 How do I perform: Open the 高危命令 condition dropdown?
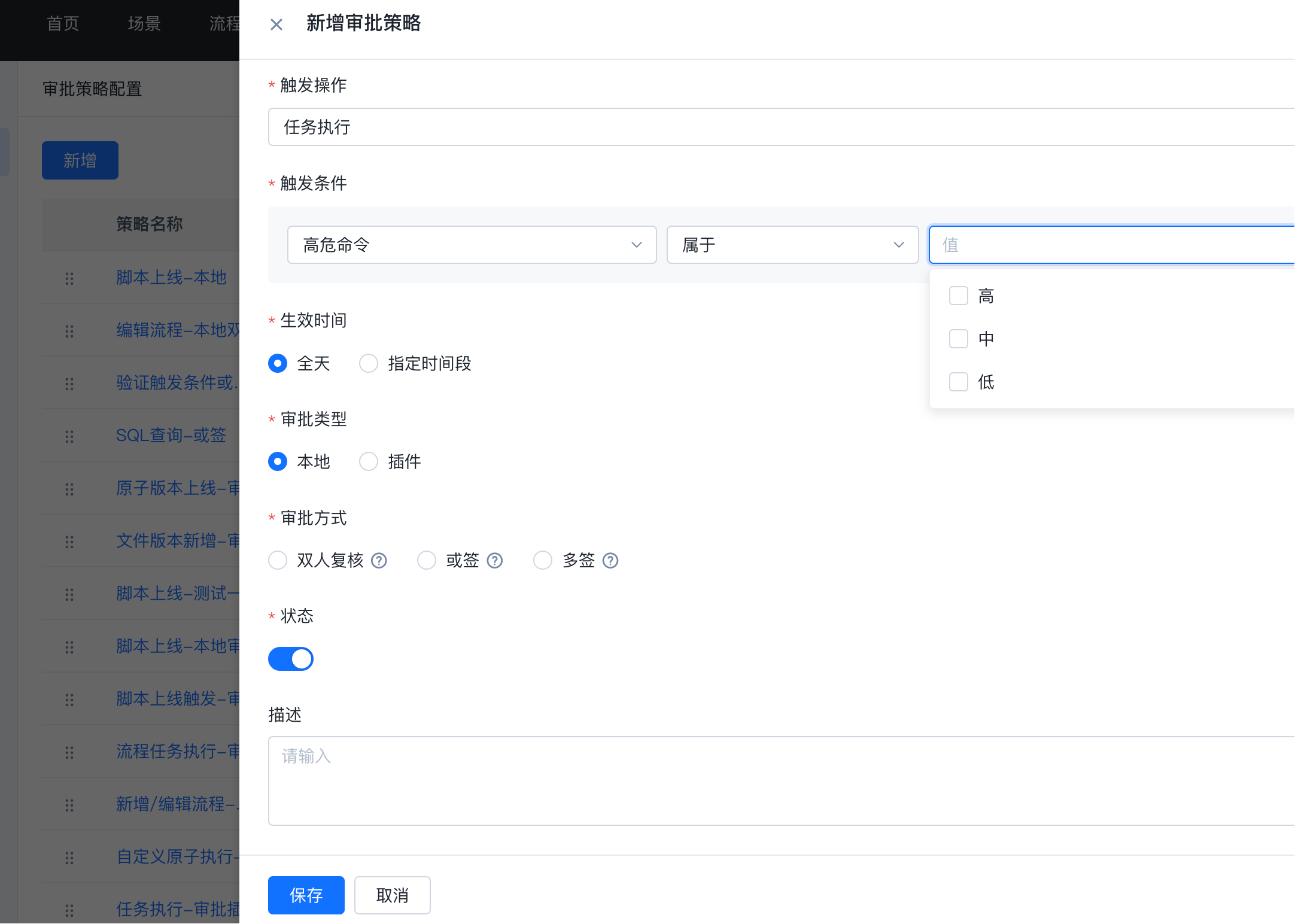tap(472, 245)
